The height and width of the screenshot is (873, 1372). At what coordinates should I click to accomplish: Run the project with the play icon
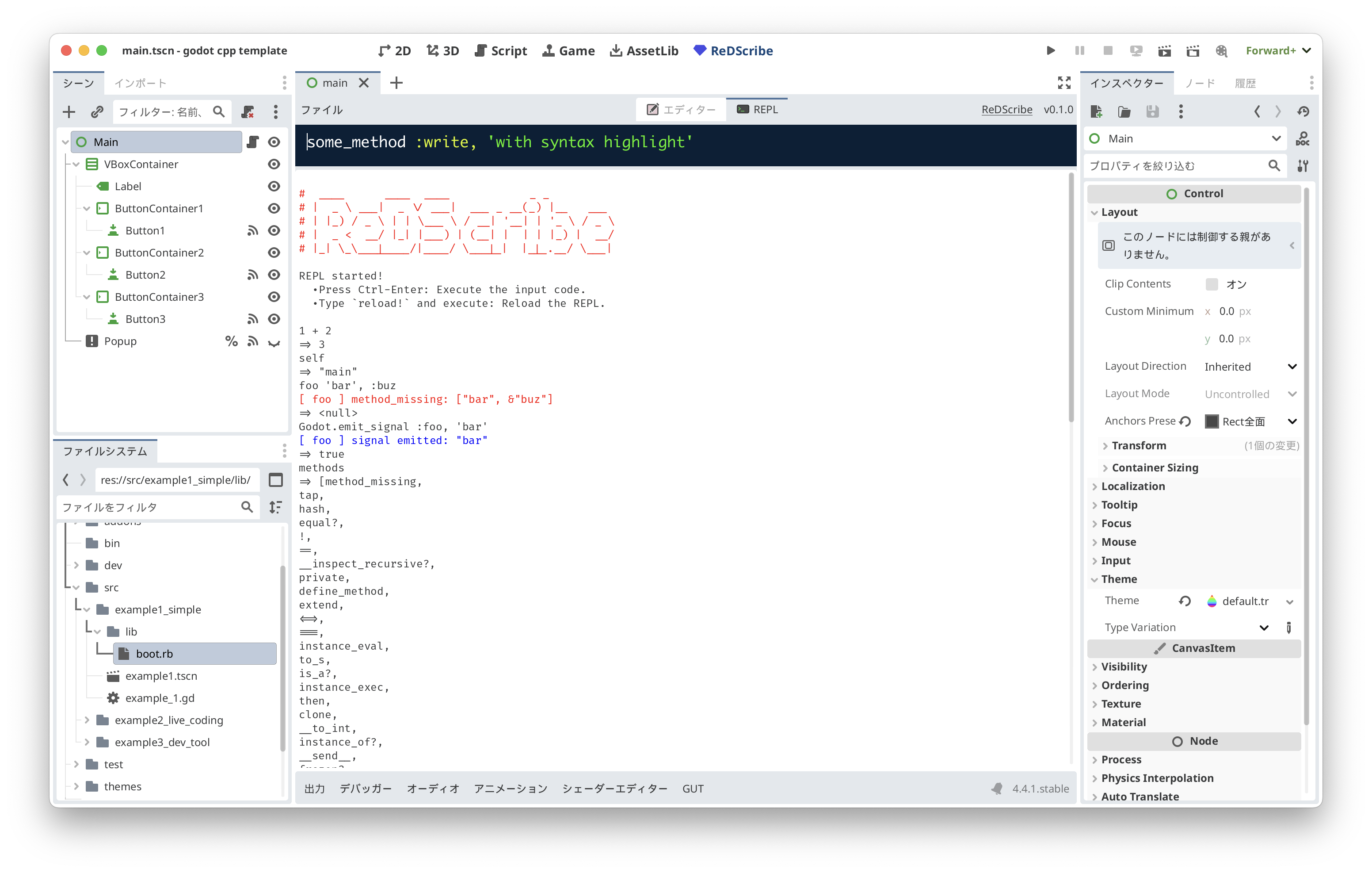click(x=1051, y=51)
